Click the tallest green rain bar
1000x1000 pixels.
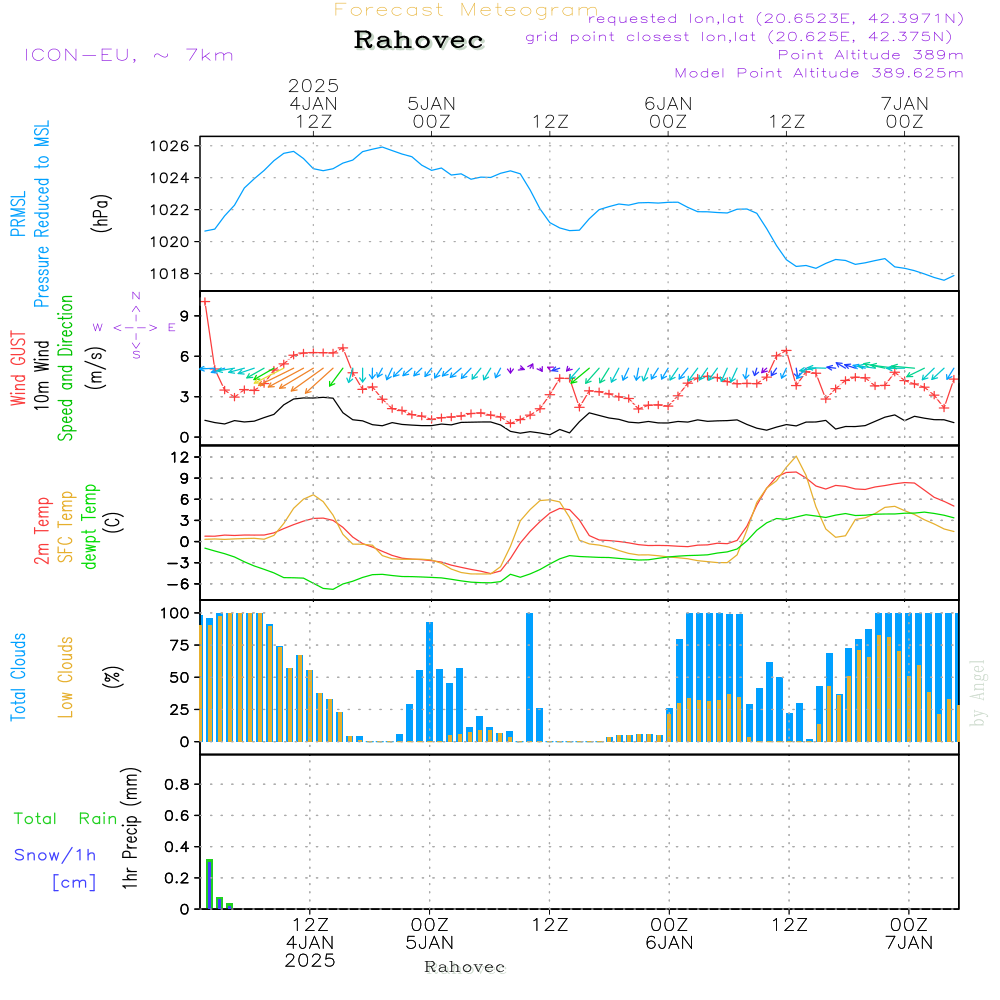209,883
